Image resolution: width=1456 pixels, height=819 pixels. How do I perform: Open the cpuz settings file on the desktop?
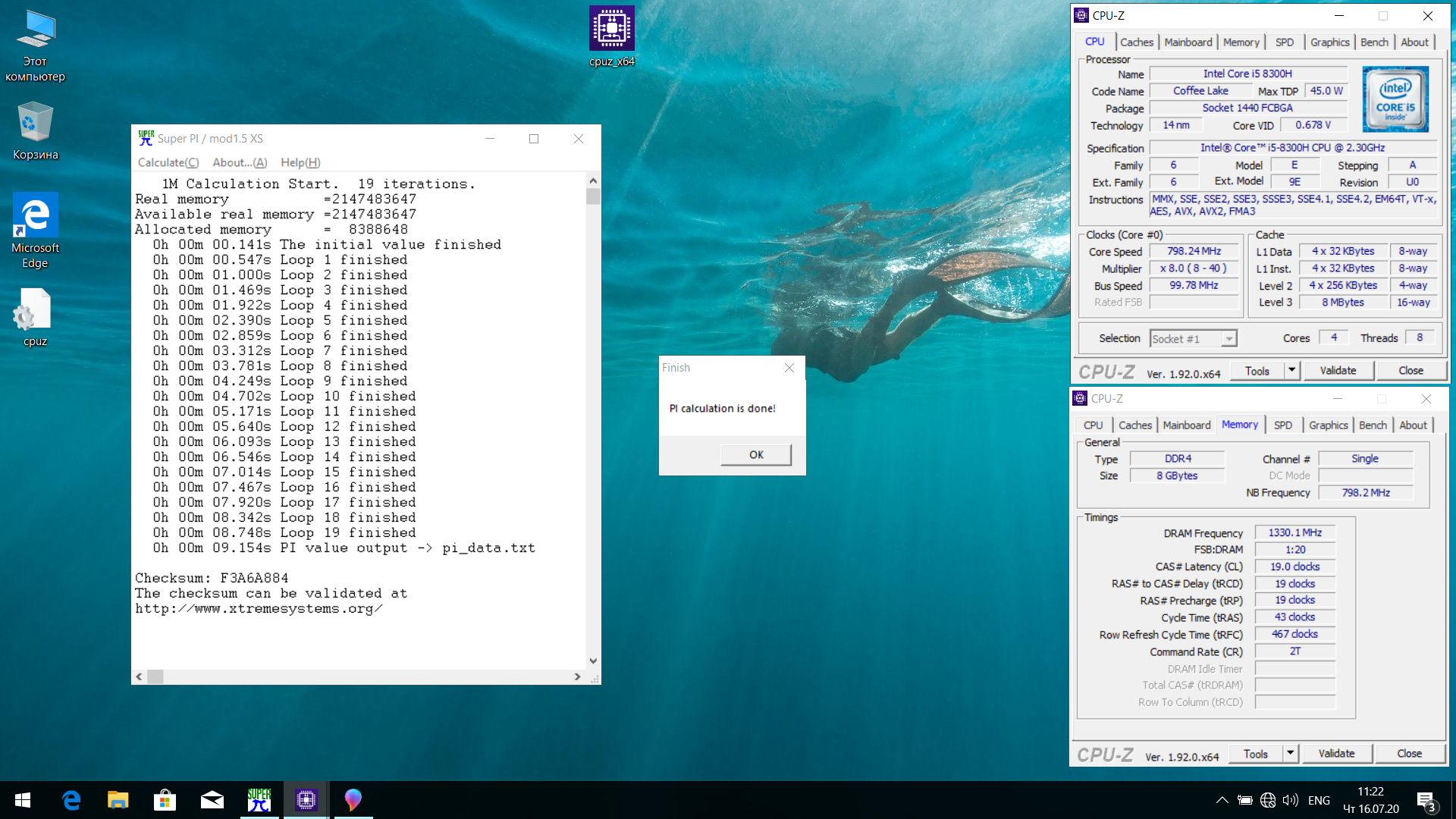pos(35,317)
